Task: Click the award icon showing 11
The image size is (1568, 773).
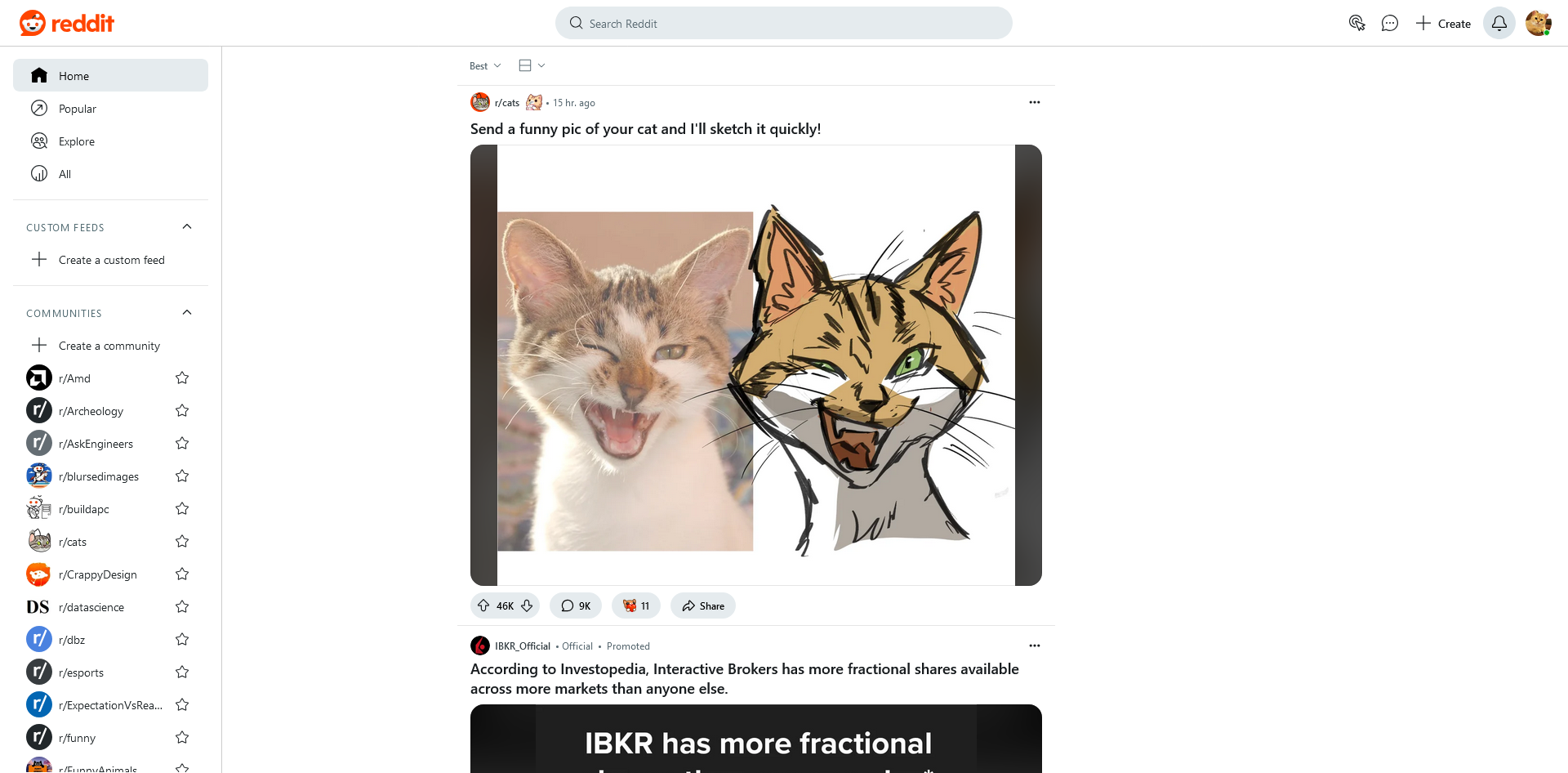Action: tap(636, 605)
